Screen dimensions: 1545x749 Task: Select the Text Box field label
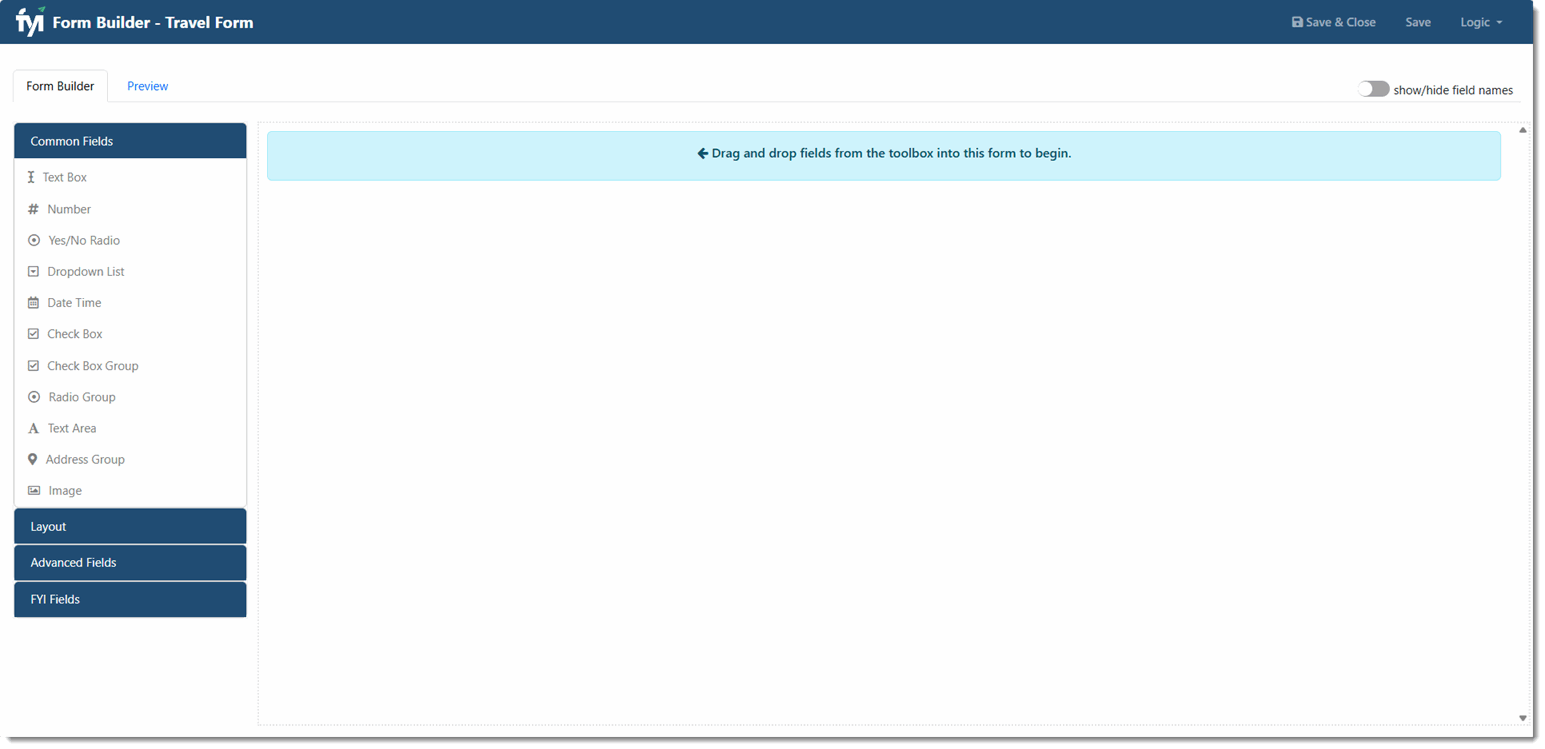[65, 177]
